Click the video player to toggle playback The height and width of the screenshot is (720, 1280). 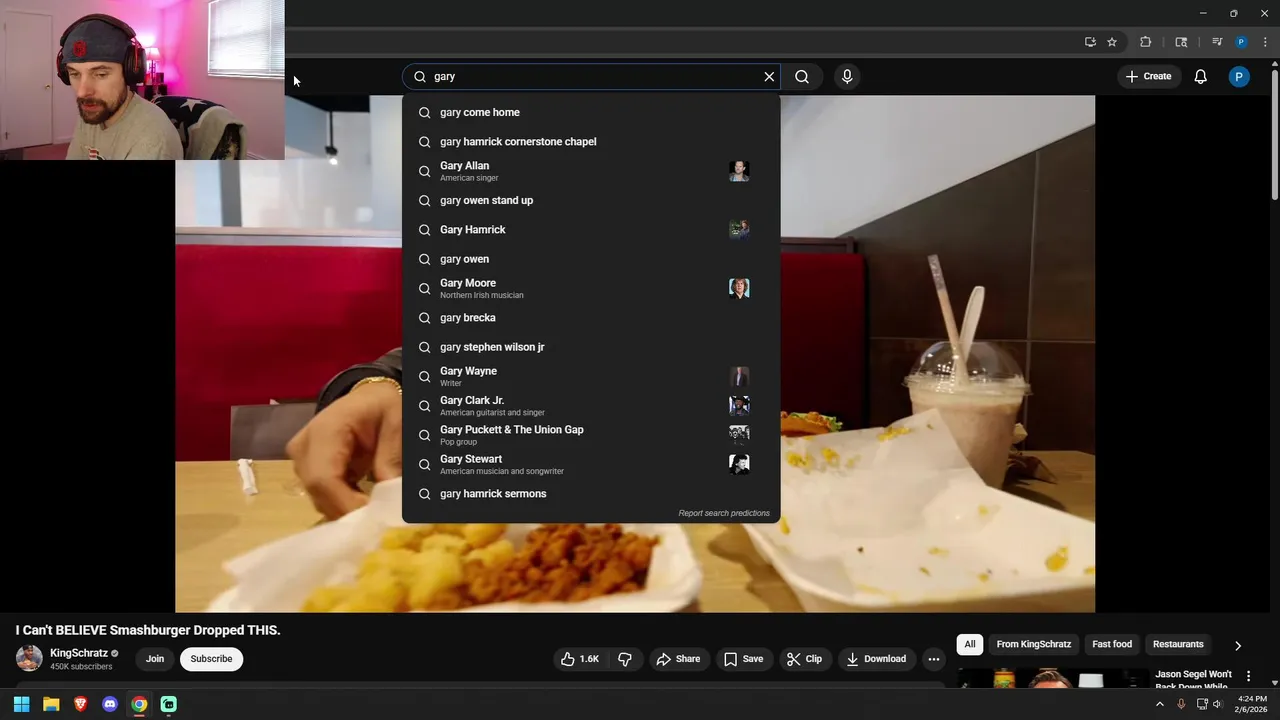click(635, 354)
